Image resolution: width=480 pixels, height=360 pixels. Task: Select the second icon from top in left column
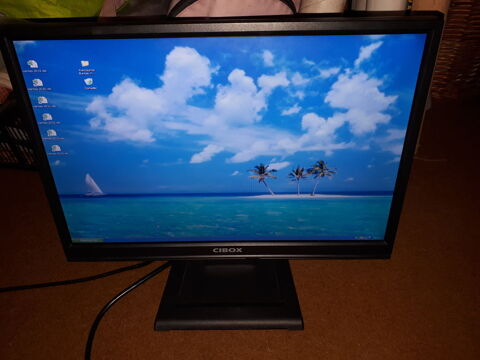pyautogui.click(x=38, y=82)
